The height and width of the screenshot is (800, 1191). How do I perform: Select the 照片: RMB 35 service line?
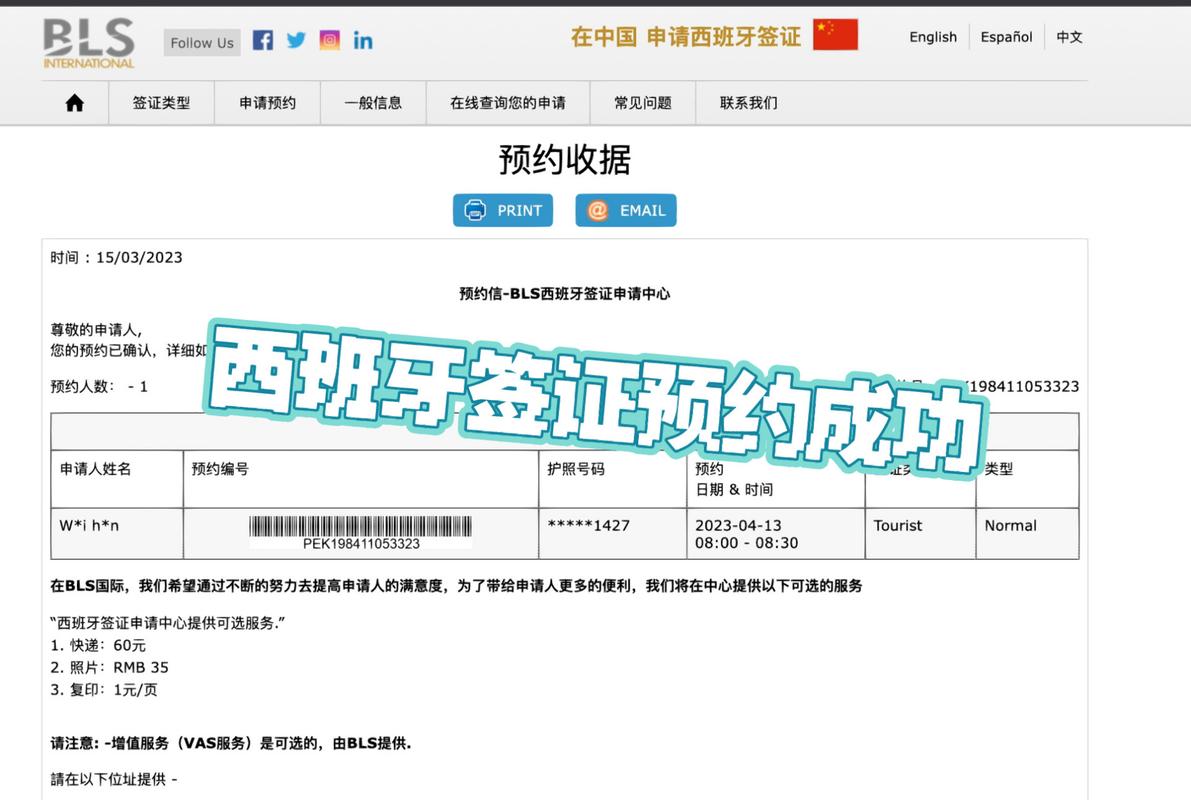109,667
